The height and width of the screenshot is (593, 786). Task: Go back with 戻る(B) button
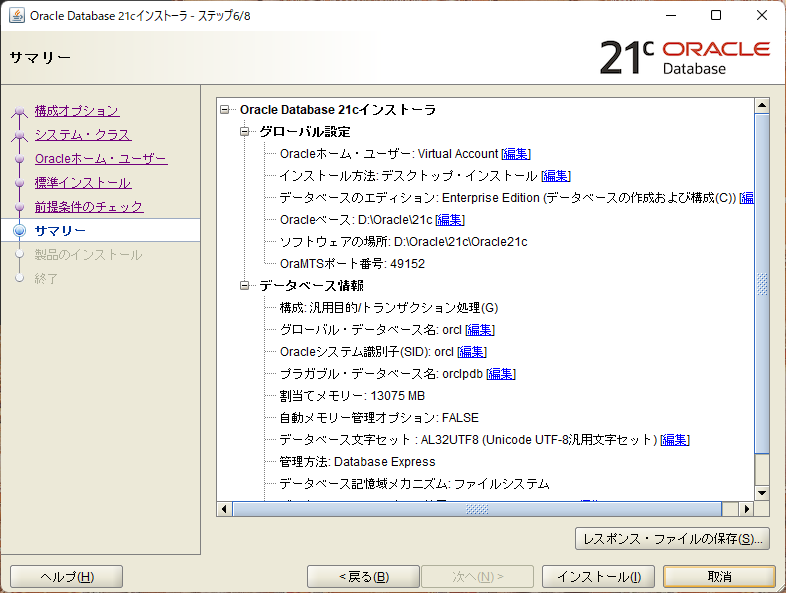tap(363, 577)
